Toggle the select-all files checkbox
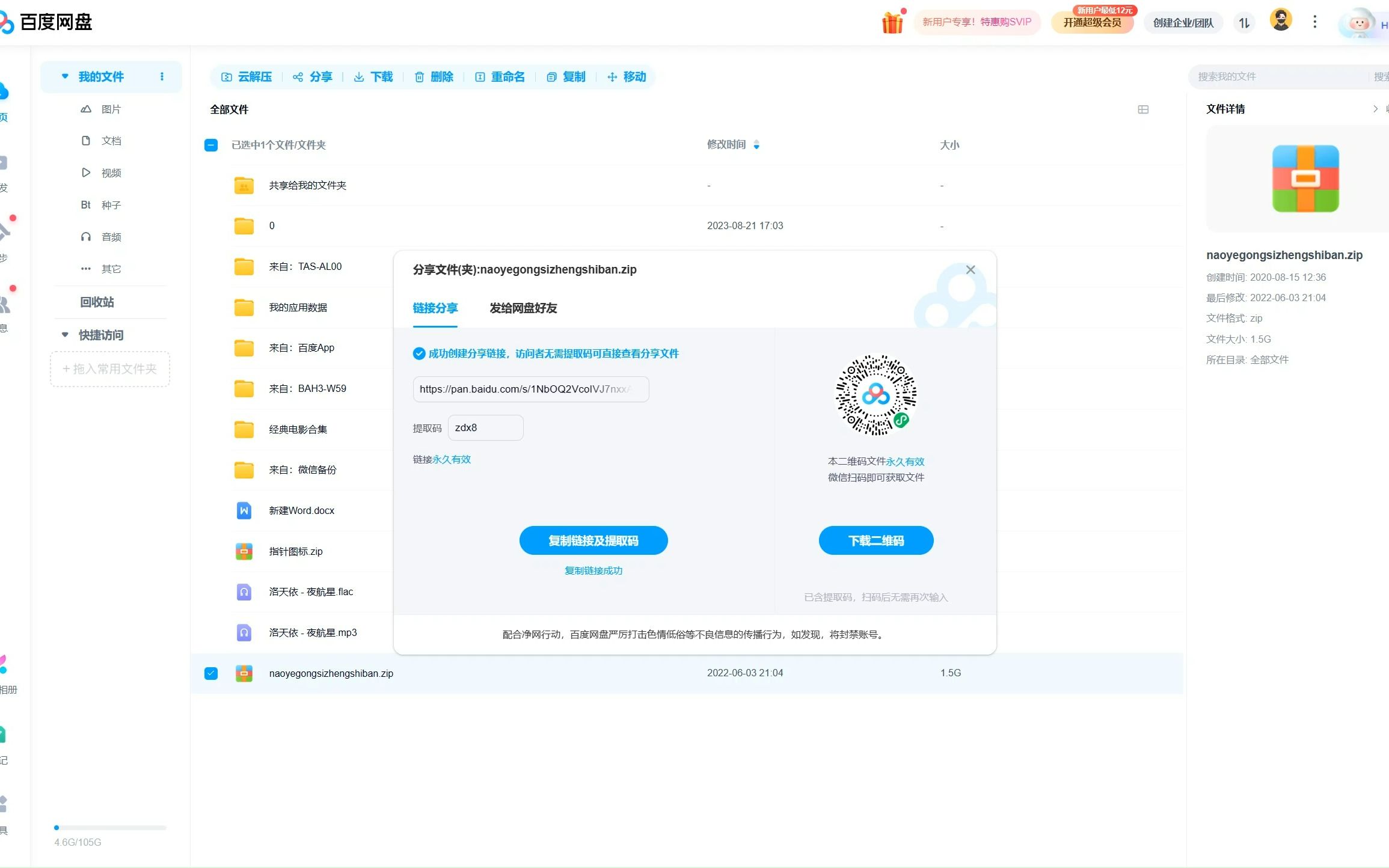 [211, 145]
